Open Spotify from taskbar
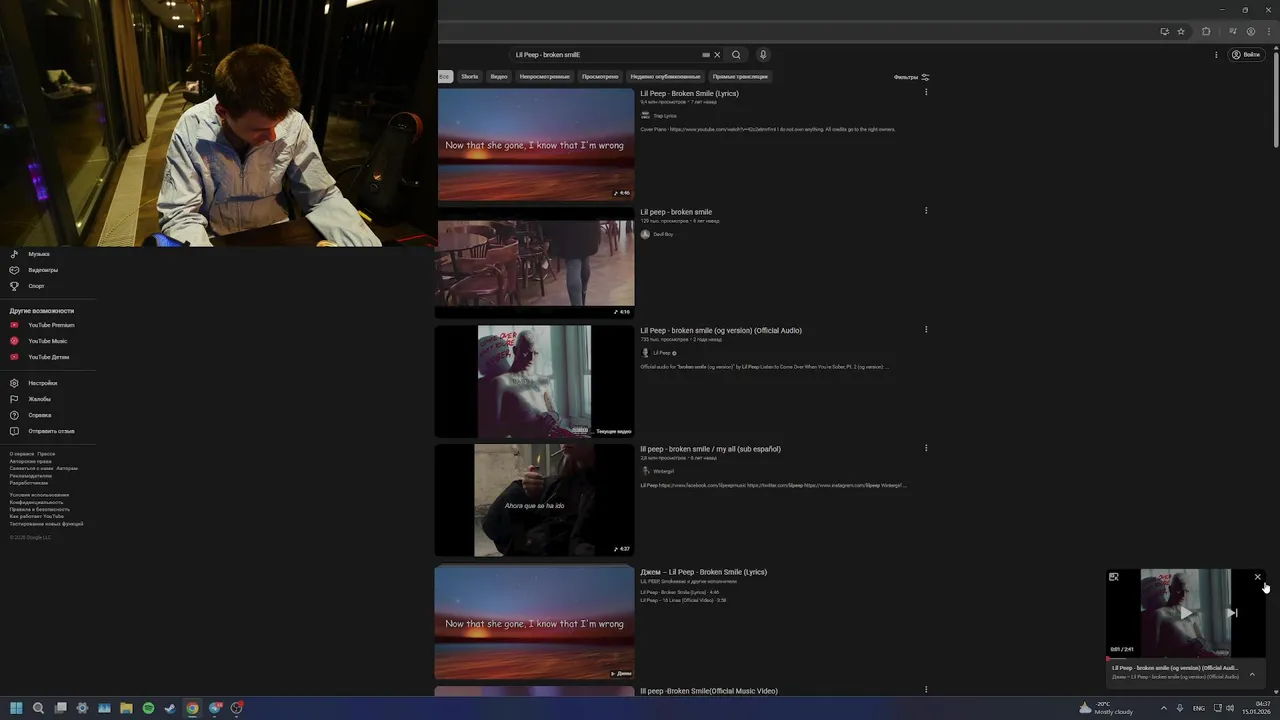Image resolution: width=1280 pixels, height=720 pixels. 148,708
